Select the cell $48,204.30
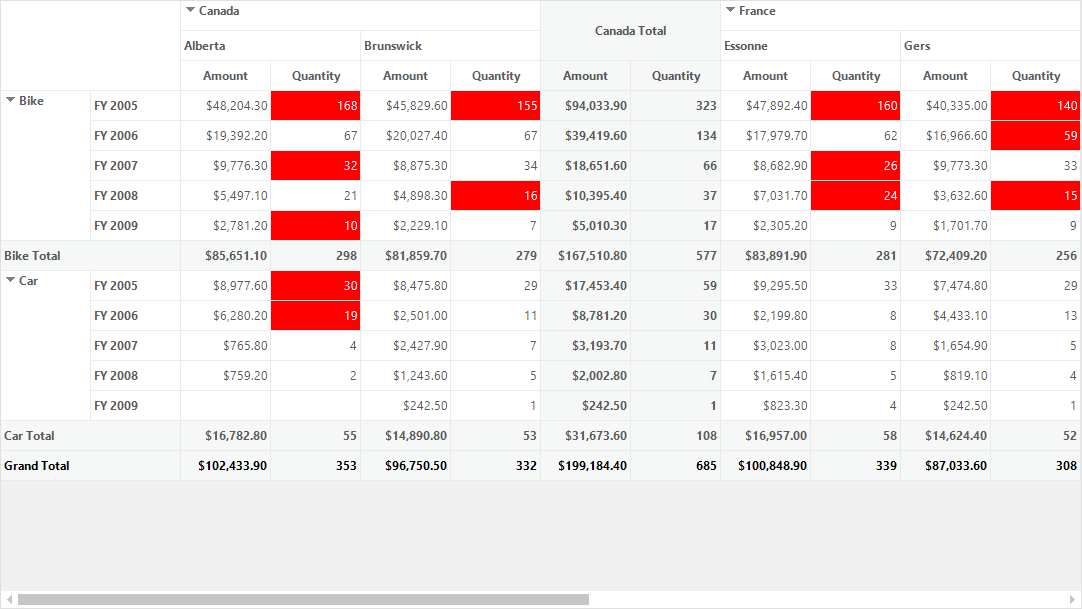The image size is (1082, 609). [225, 106]
